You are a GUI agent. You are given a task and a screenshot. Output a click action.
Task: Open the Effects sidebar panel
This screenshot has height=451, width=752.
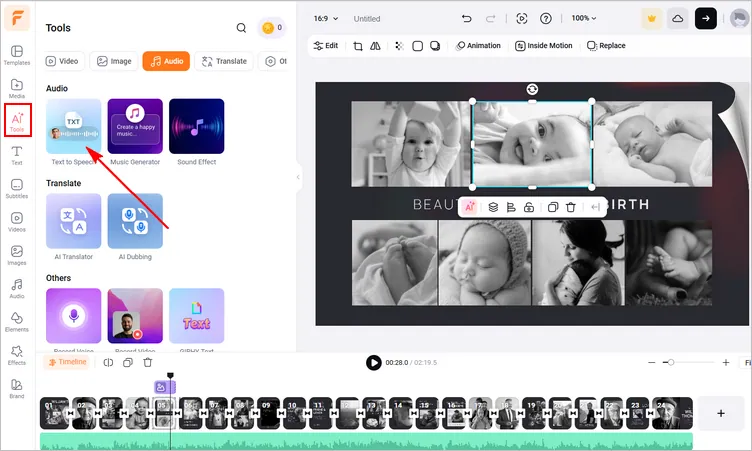point(17,356)
